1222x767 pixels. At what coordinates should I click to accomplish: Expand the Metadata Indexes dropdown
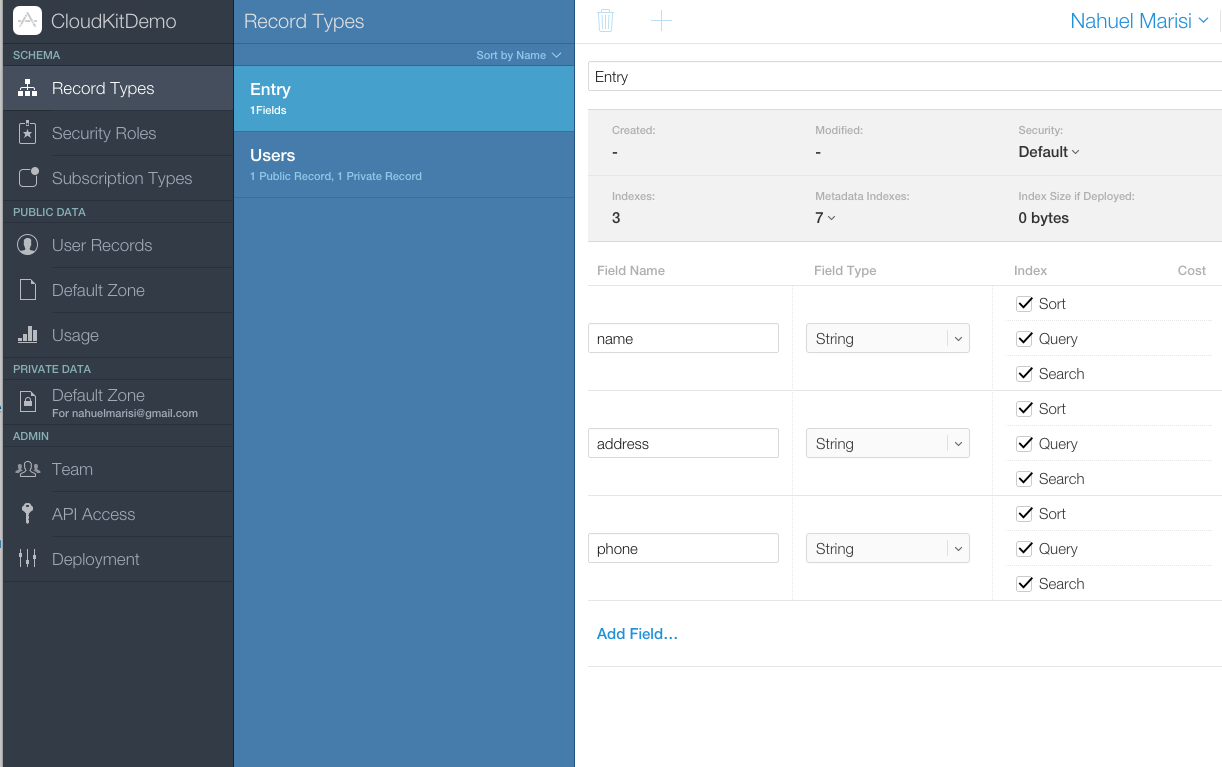coord(825,218)
